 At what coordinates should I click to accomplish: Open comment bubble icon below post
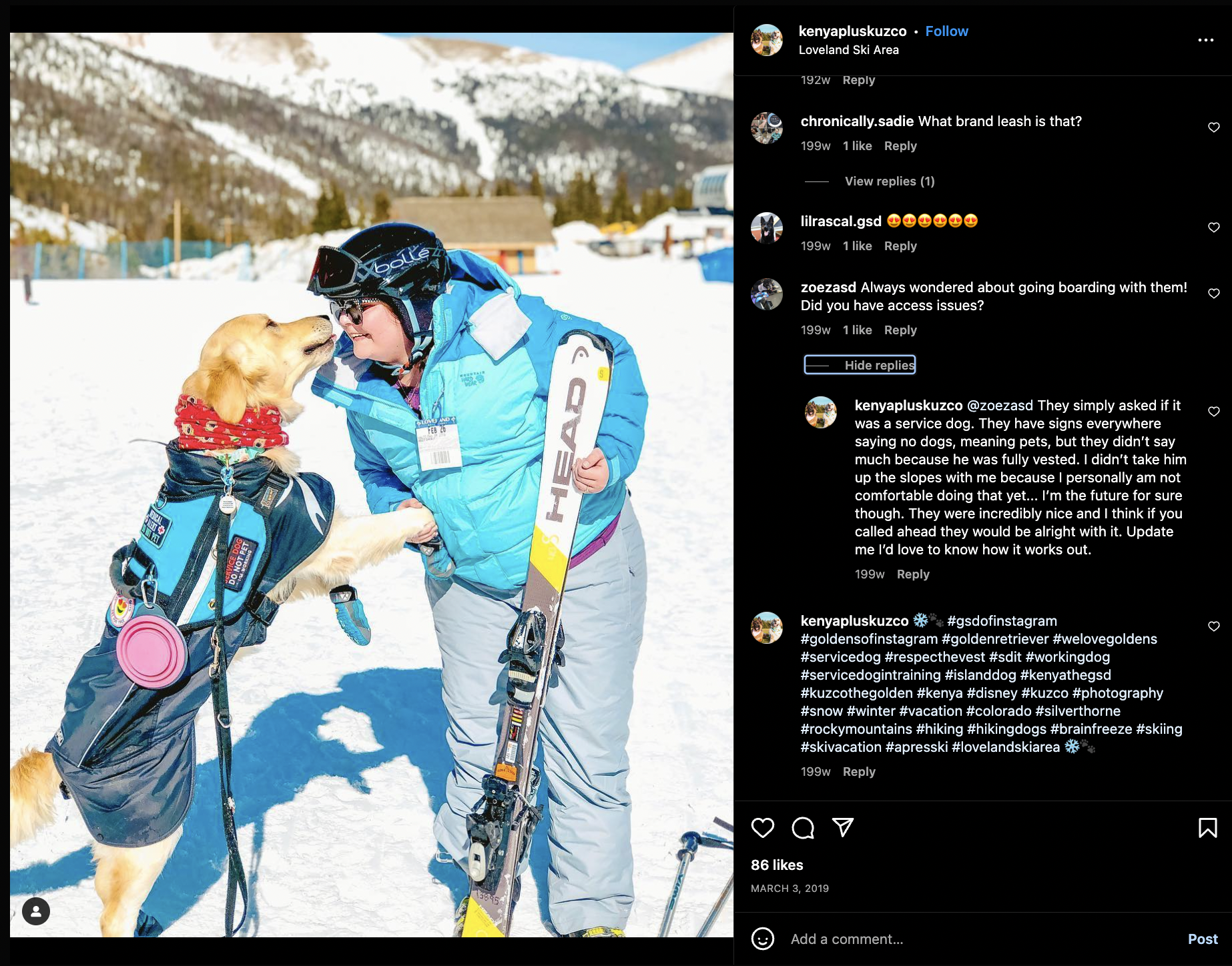tap(803, 828)
